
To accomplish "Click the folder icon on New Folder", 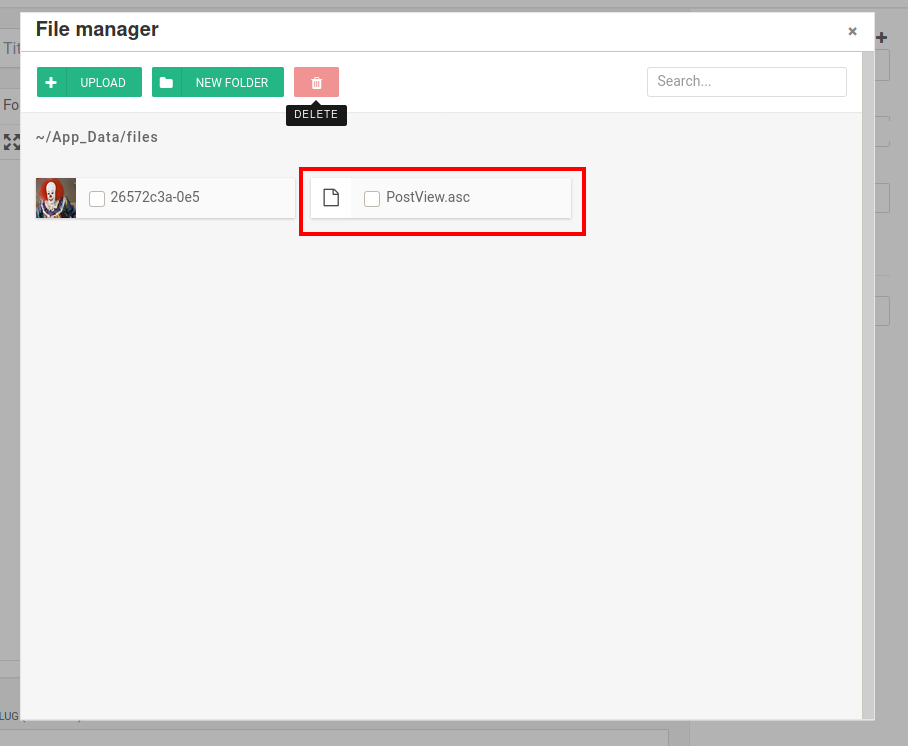I will click(166, 82).
